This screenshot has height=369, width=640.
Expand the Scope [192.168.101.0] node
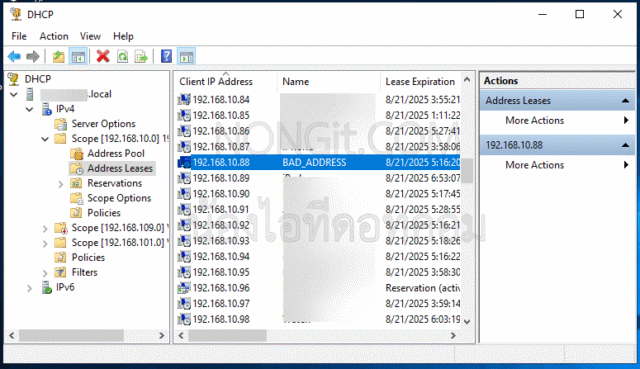click(x=45, y=244)
